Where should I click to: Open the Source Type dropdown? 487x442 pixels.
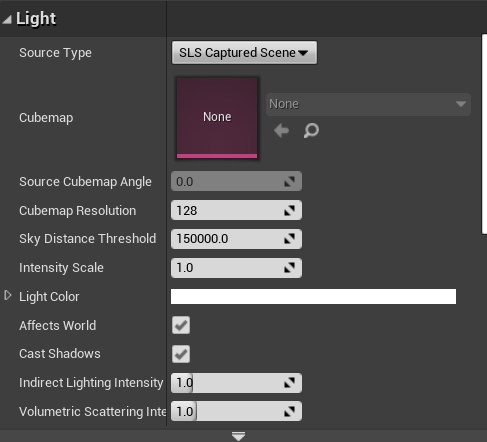click(244, 53)
